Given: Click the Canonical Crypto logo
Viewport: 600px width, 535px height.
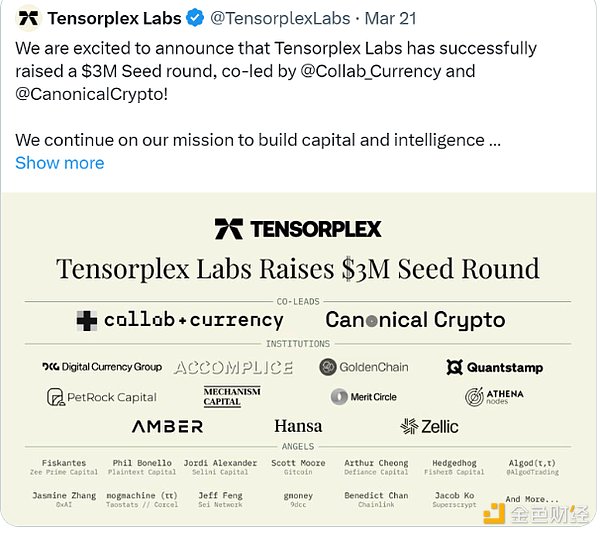Looking at the screenshot, I should tap(415, 321).
